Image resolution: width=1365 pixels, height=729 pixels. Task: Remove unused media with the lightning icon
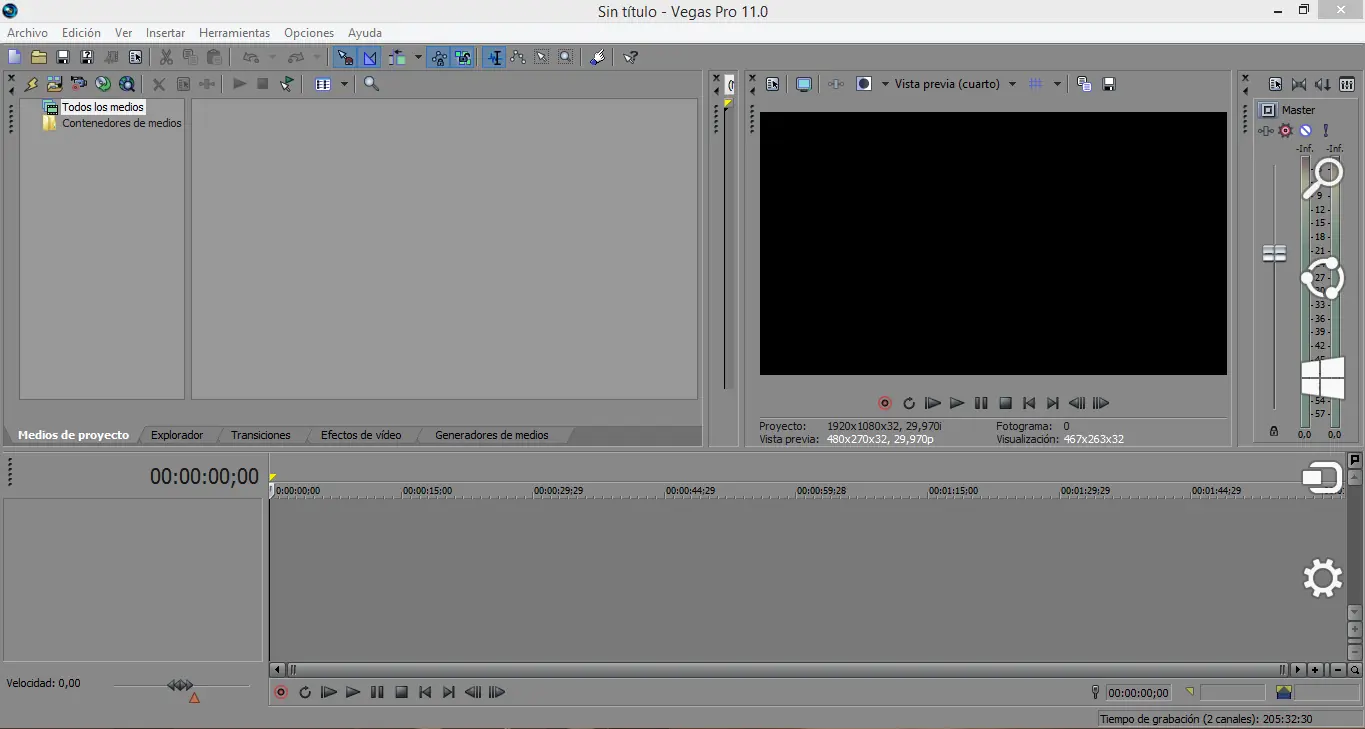coord(31,84)
